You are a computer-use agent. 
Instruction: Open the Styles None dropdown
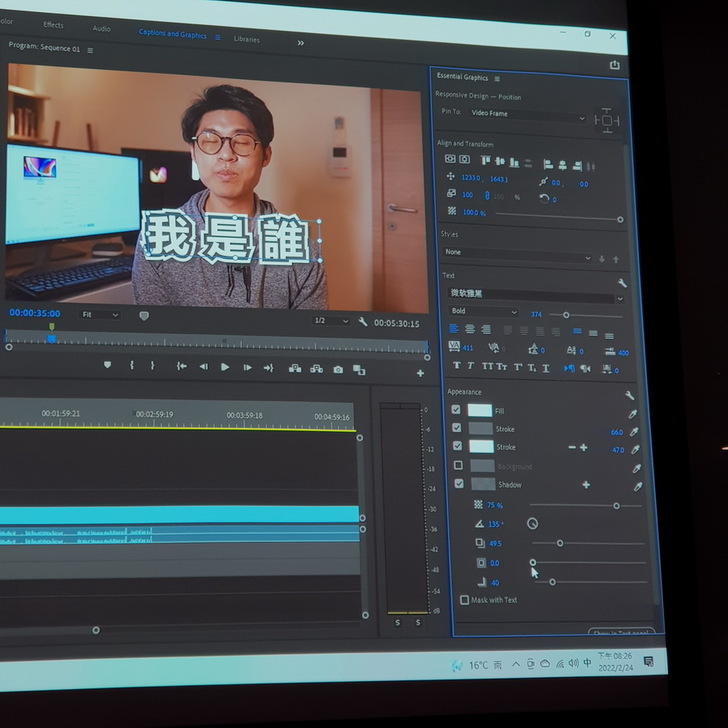point(517,254)
